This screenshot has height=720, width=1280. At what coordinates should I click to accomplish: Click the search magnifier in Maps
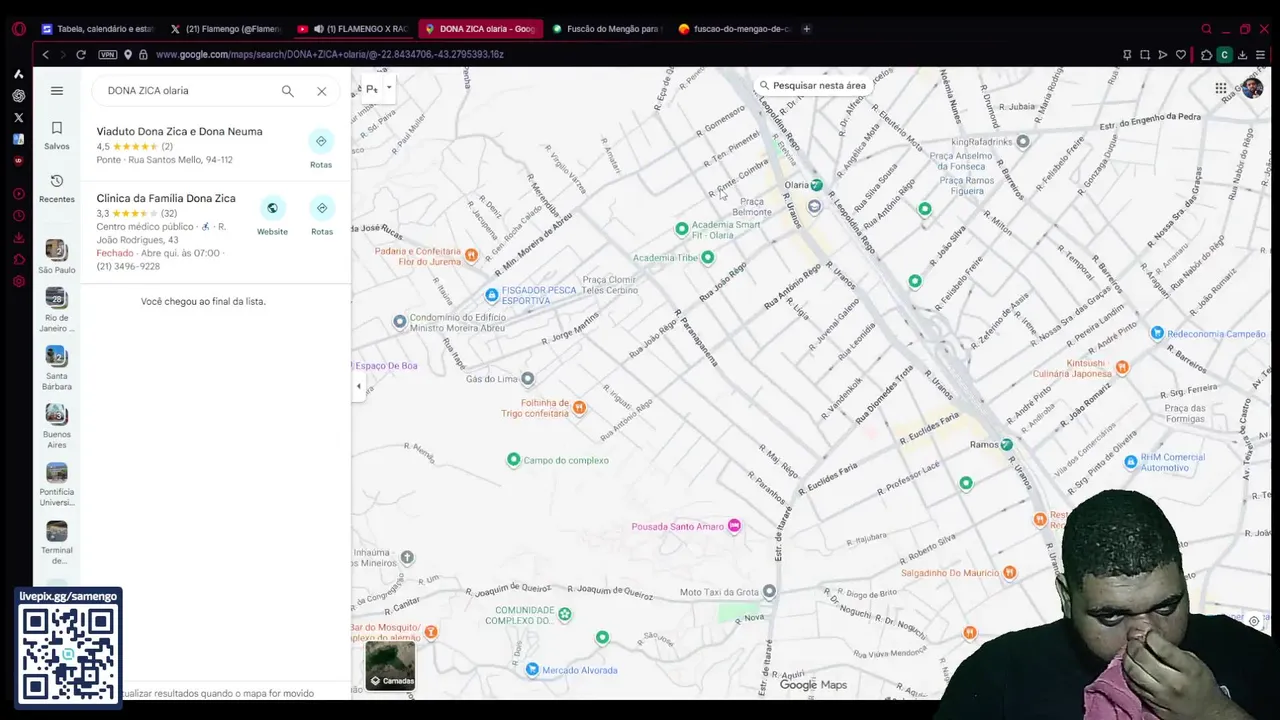(288, 91)
